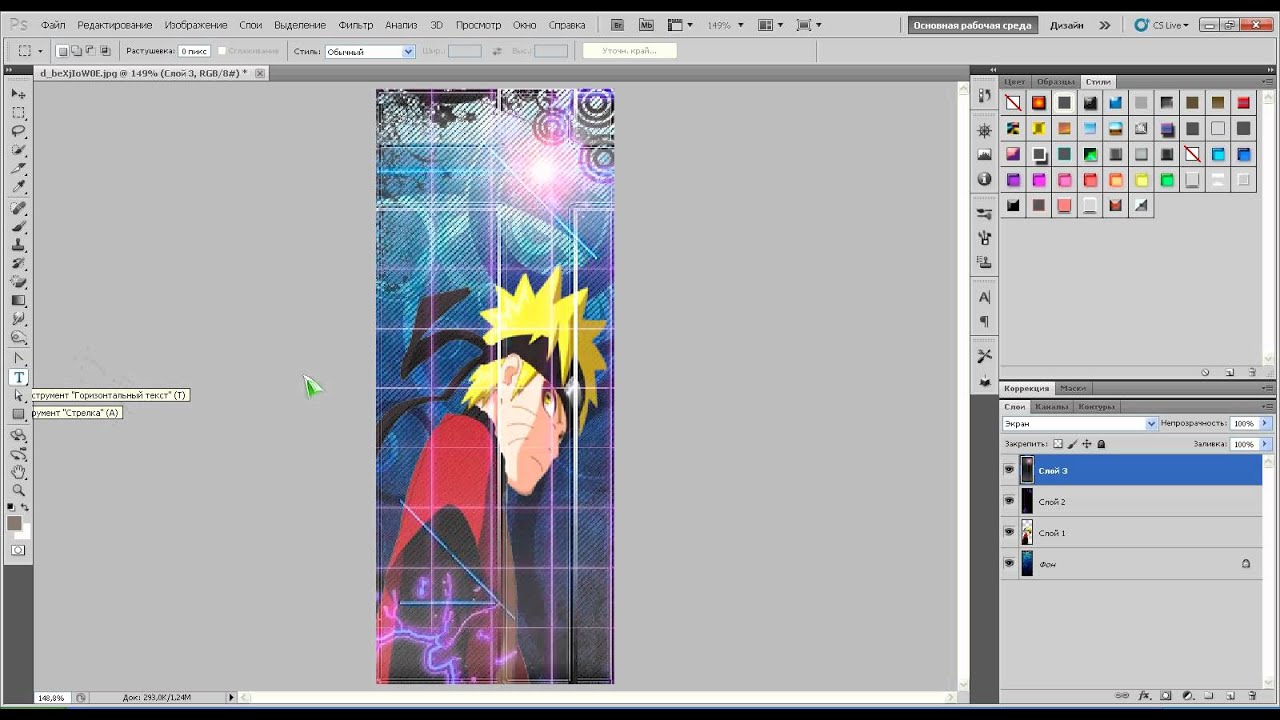Viewport: 1280px width, 720px height.
Task: Open the Clone Source panel icon
Action: 985,262
